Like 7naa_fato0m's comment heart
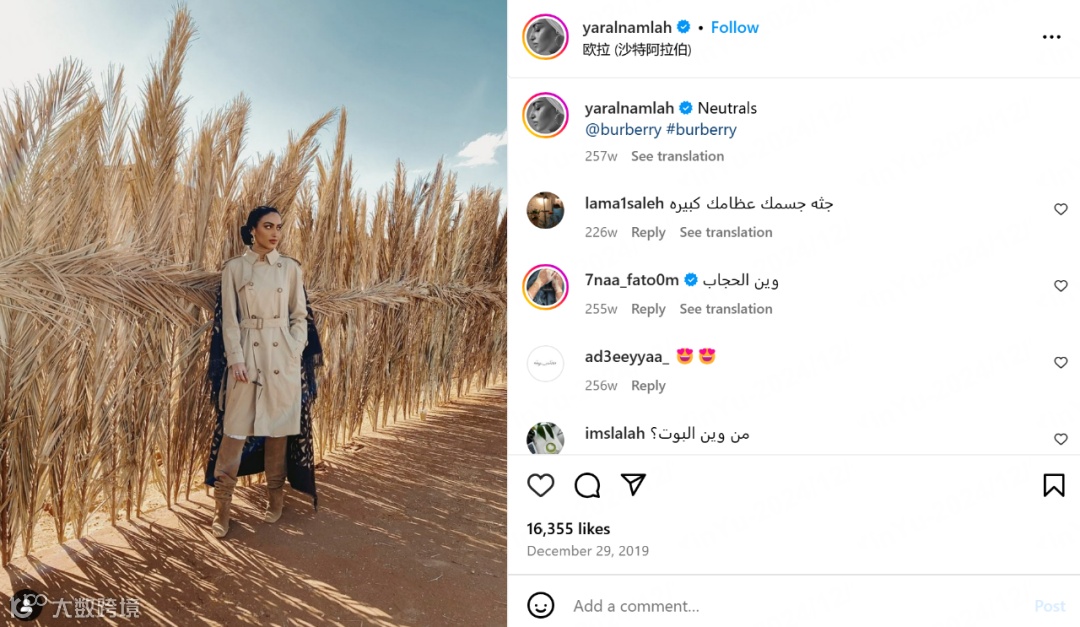 point(1061,285)
